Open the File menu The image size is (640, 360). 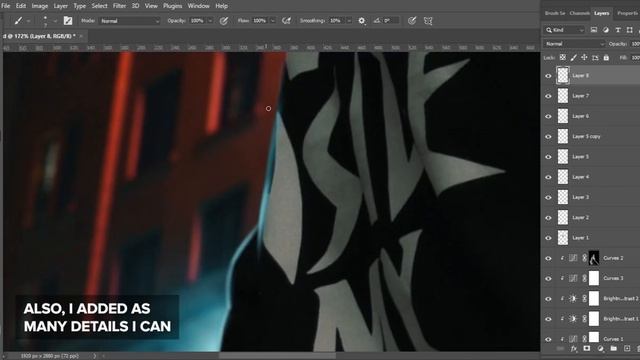6,6
